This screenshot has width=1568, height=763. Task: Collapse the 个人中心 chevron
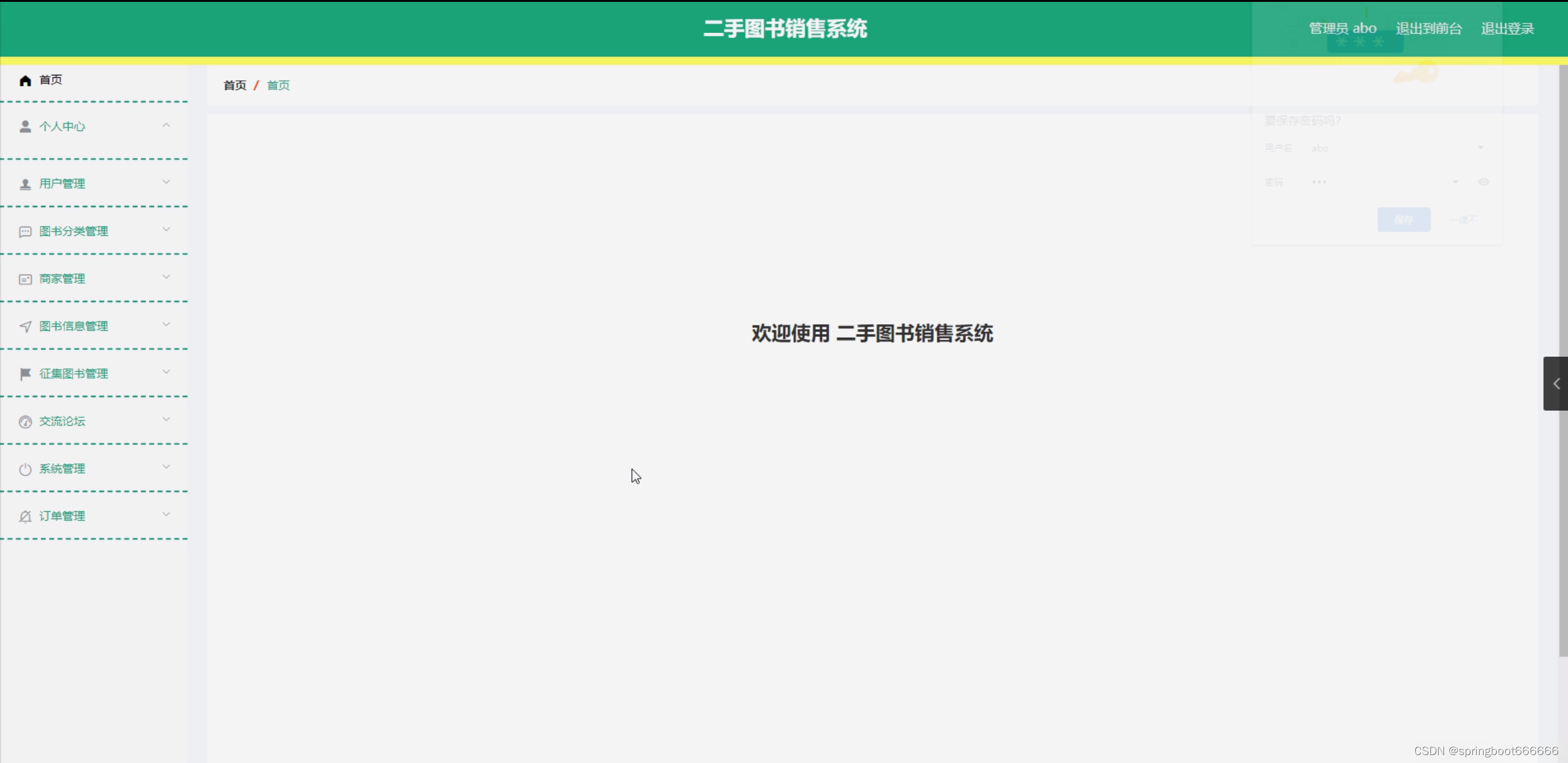(x=166, y=125)
